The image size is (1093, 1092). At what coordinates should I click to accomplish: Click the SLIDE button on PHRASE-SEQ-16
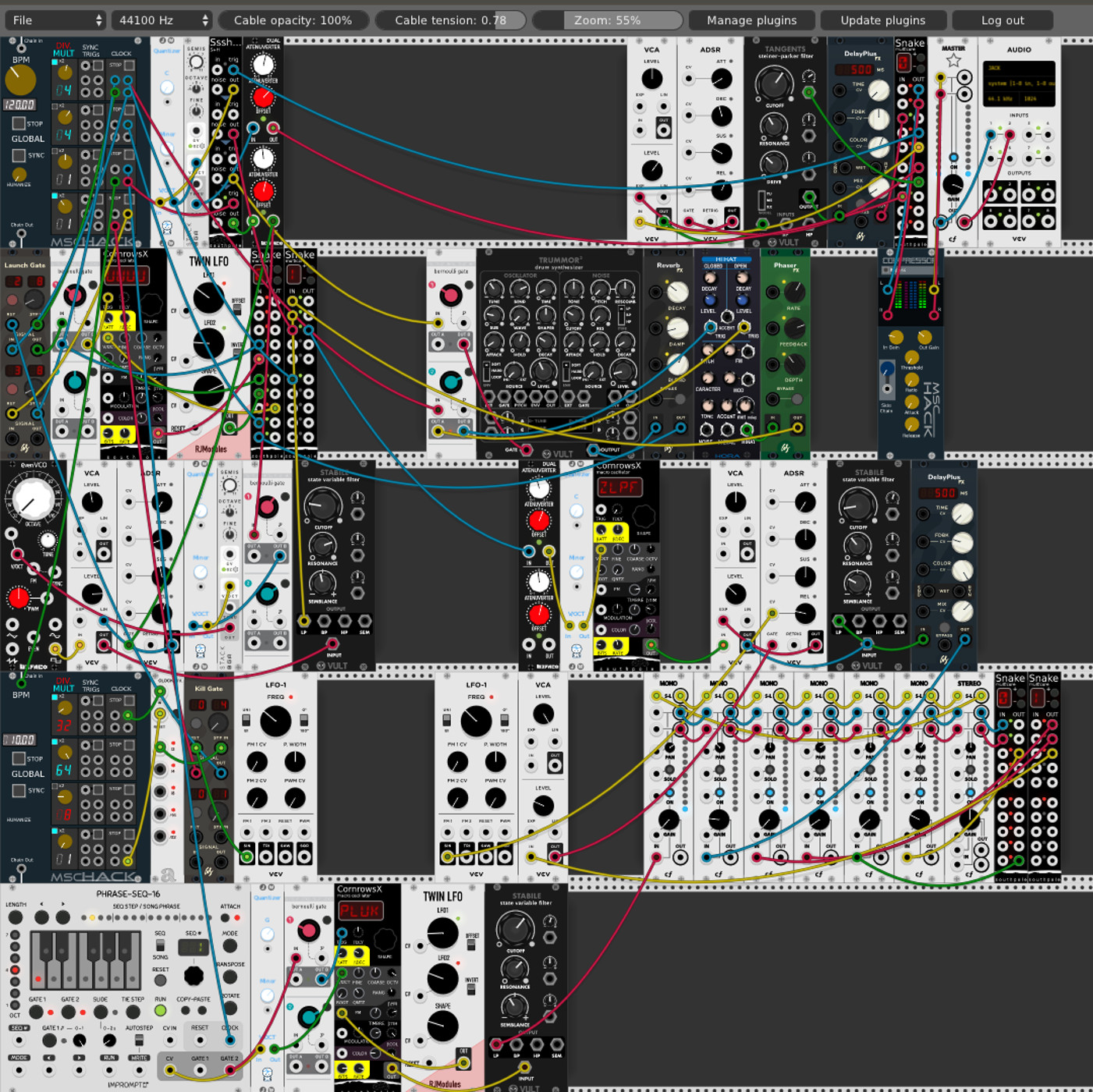pos(101,1012)
